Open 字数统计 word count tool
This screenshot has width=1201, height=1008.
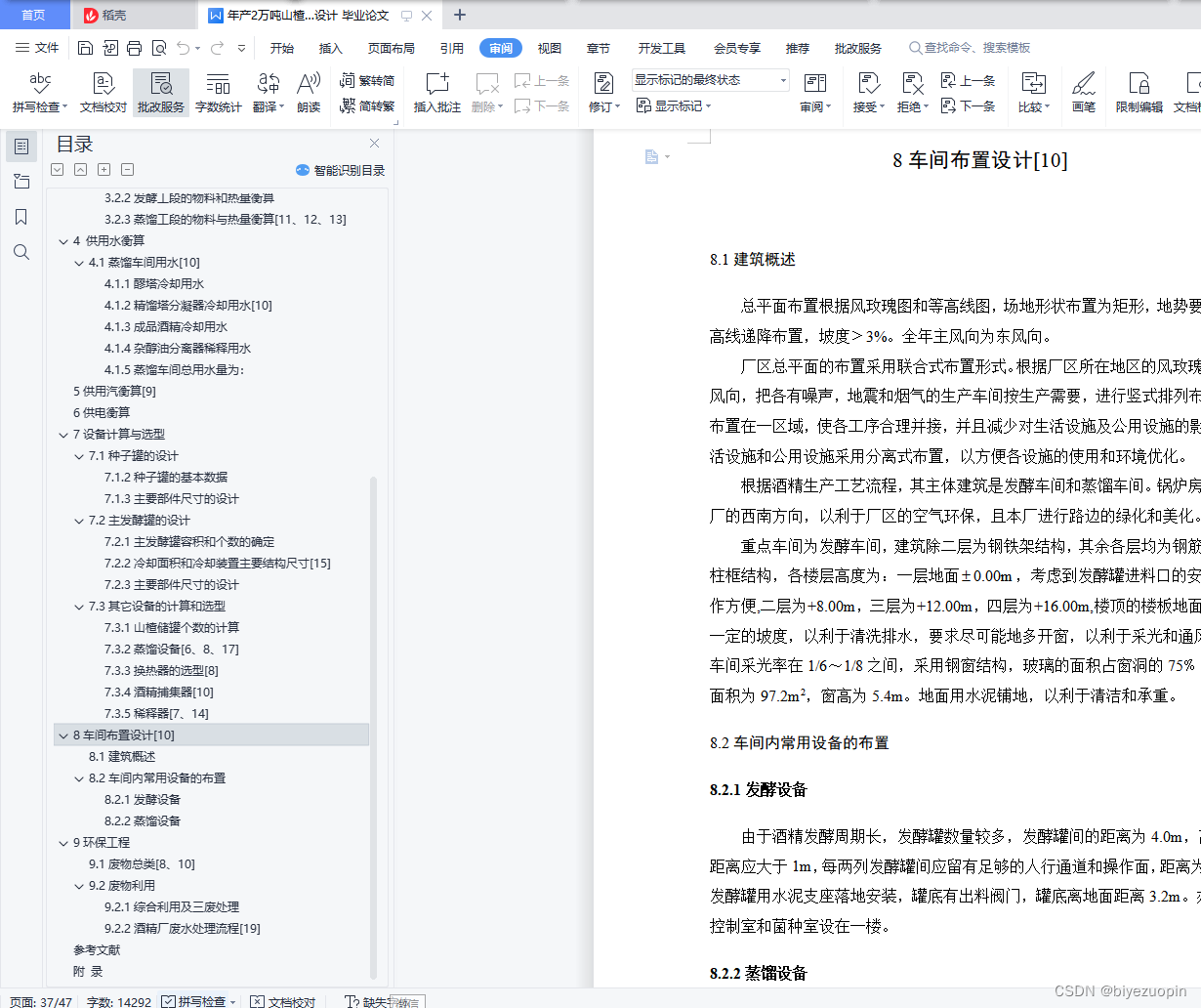[218, 93]
